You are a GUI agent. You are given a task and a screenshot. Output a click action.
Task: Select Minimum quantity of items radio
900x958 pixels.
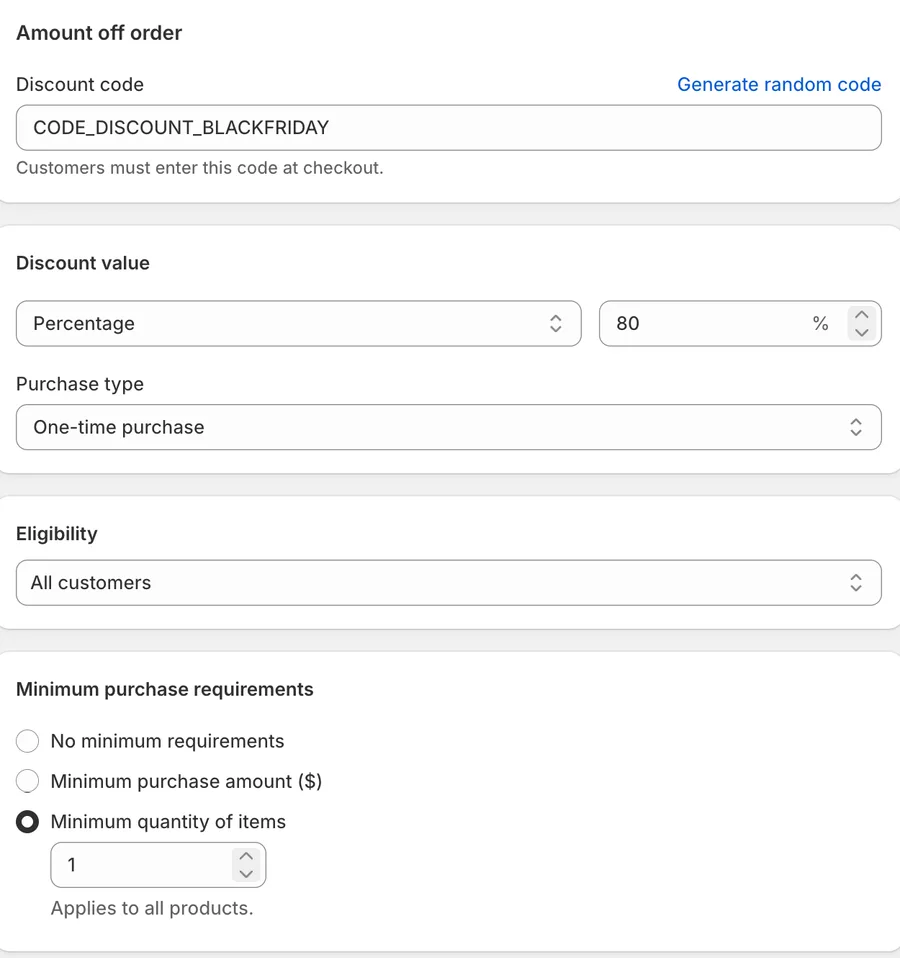point(27,822)
